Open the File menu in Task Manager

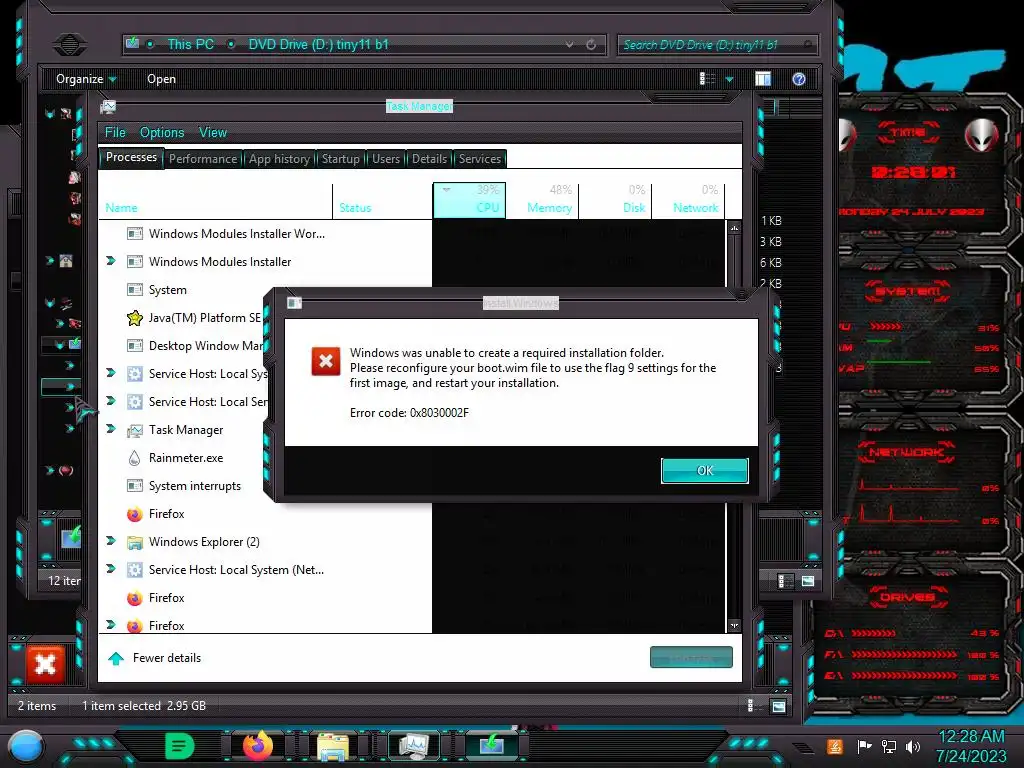pos(115,132)
